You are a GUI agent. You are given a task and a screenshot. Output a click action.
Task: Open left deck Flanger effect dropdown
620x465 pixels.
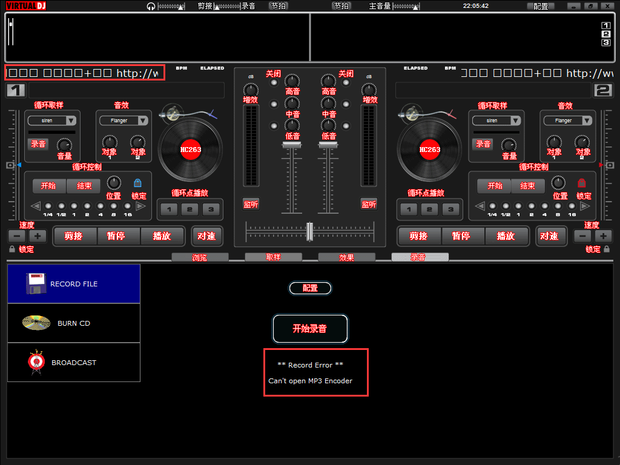[x=144, y=119]
